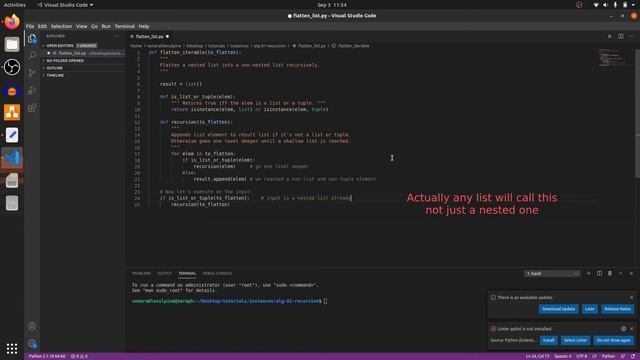Viewport: 640px width, 360px height.
Task: Open the Terminal menu
Action: [x=124, y=26]
